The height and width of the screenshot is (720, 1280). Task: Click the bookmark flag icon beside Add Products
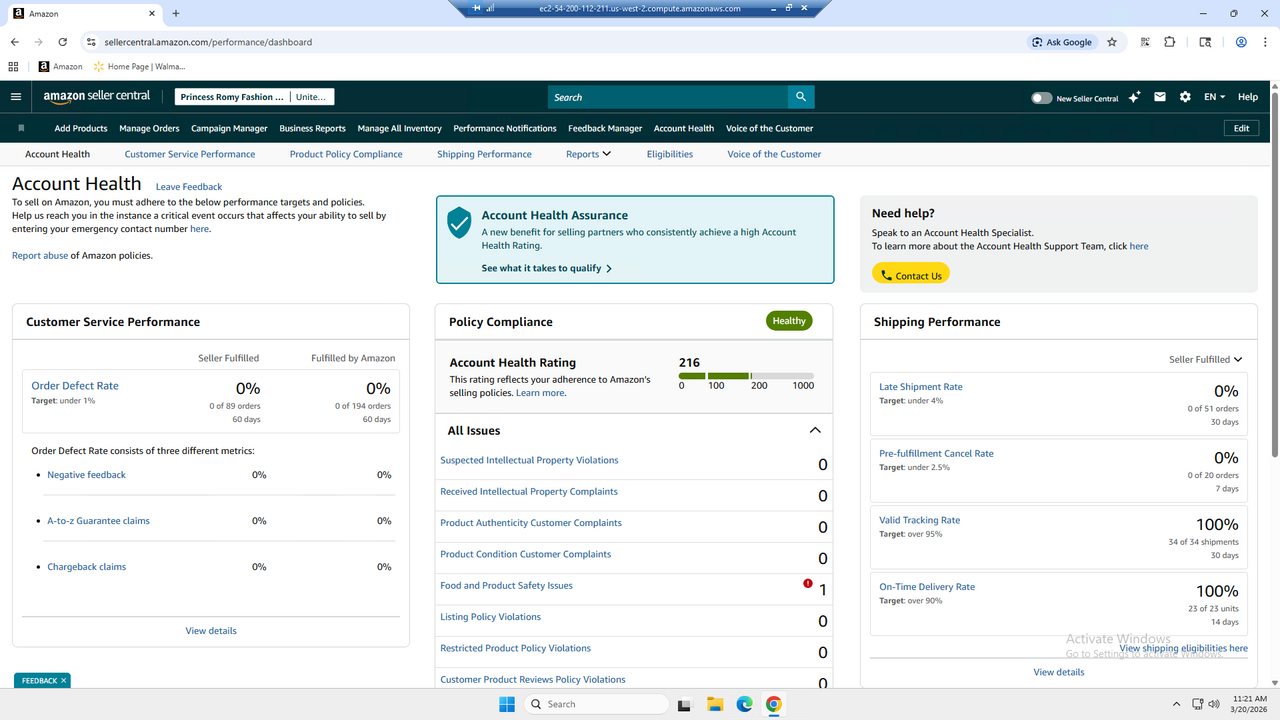coord(21,128)
